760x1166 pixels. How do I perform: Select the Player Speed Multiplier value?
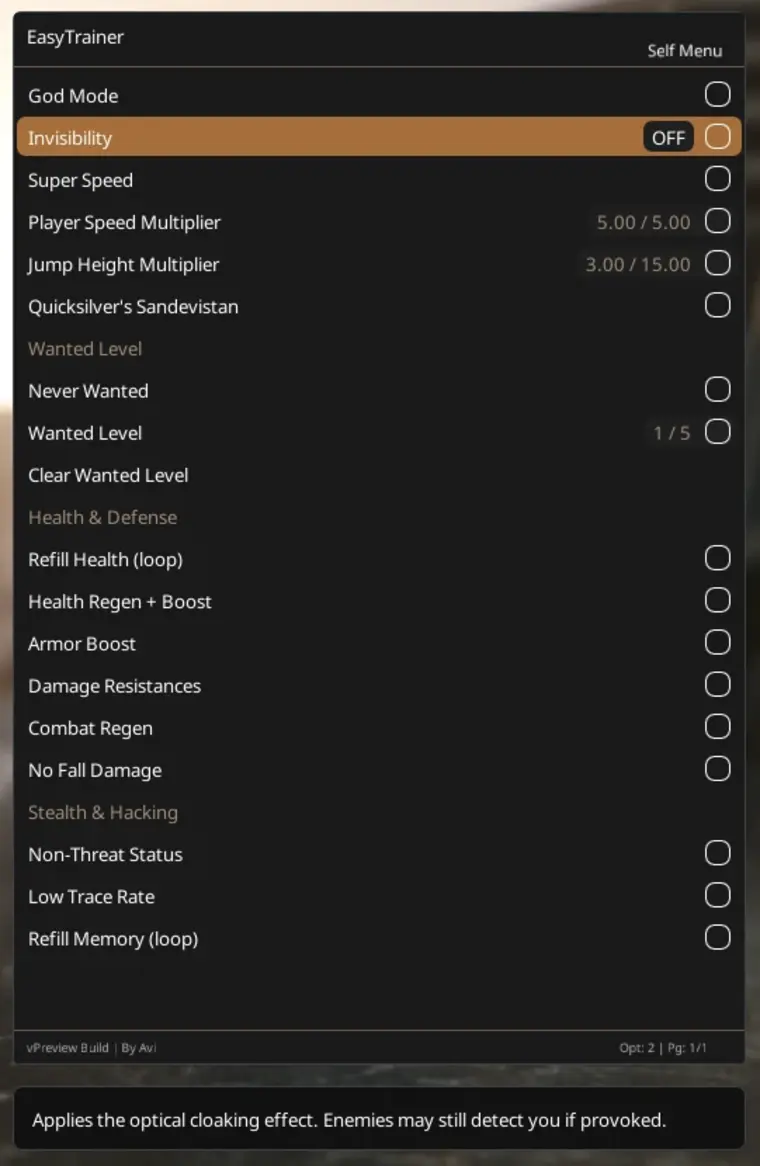[x=642, y=222]
